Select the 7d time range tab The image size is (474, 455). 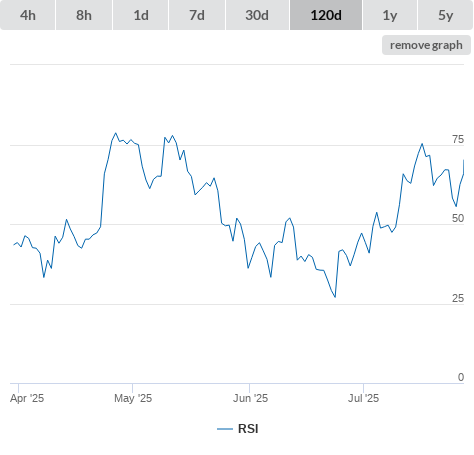pos(197,15)
